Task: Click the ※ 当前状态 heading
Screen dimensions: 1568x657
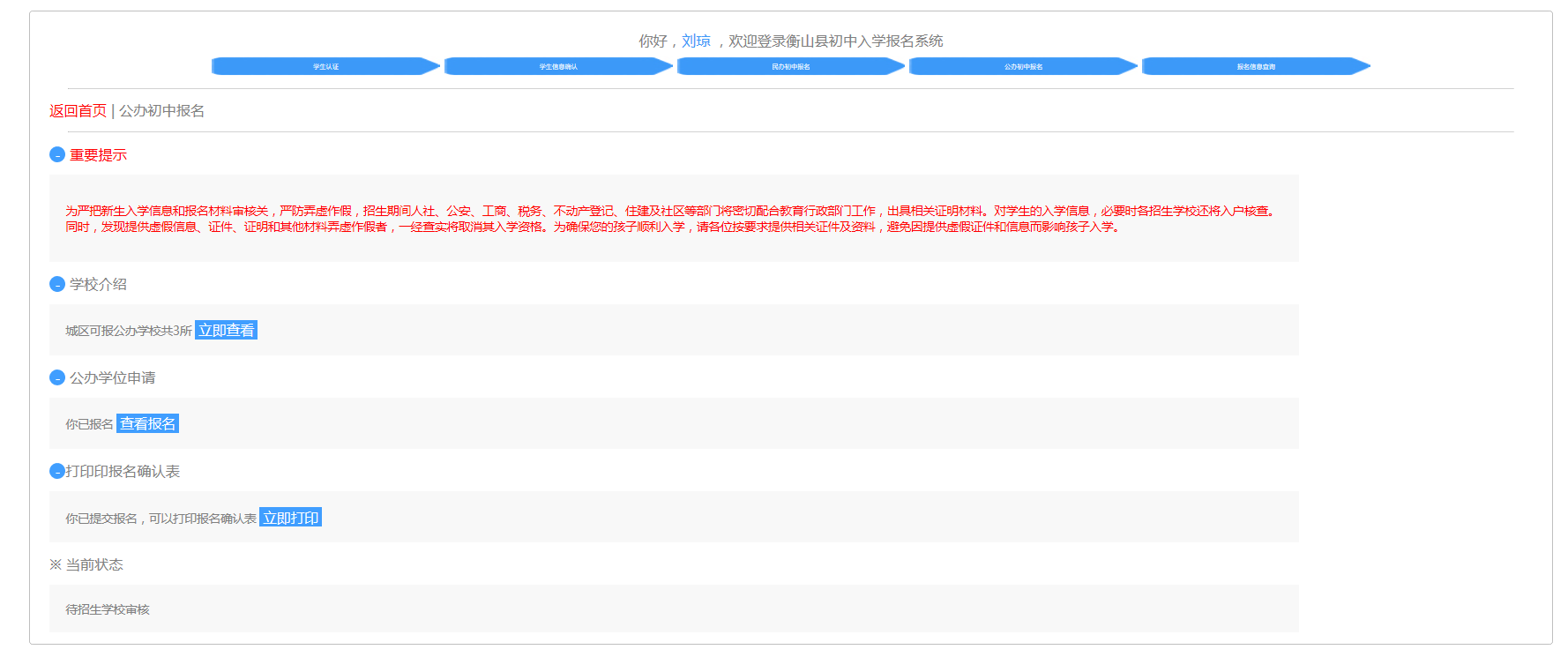Action: pos(86,565)
